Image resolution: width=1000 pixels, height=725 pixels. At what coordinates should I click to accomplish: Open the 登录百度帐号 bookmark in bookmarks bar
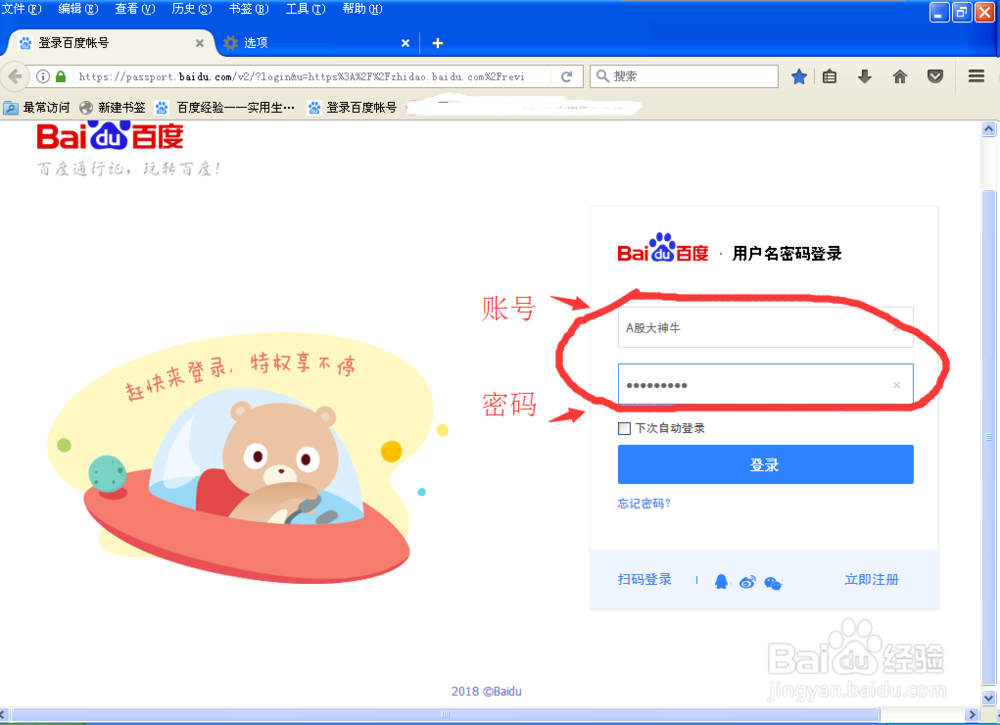pyautogui.click(x=352, y=108)
